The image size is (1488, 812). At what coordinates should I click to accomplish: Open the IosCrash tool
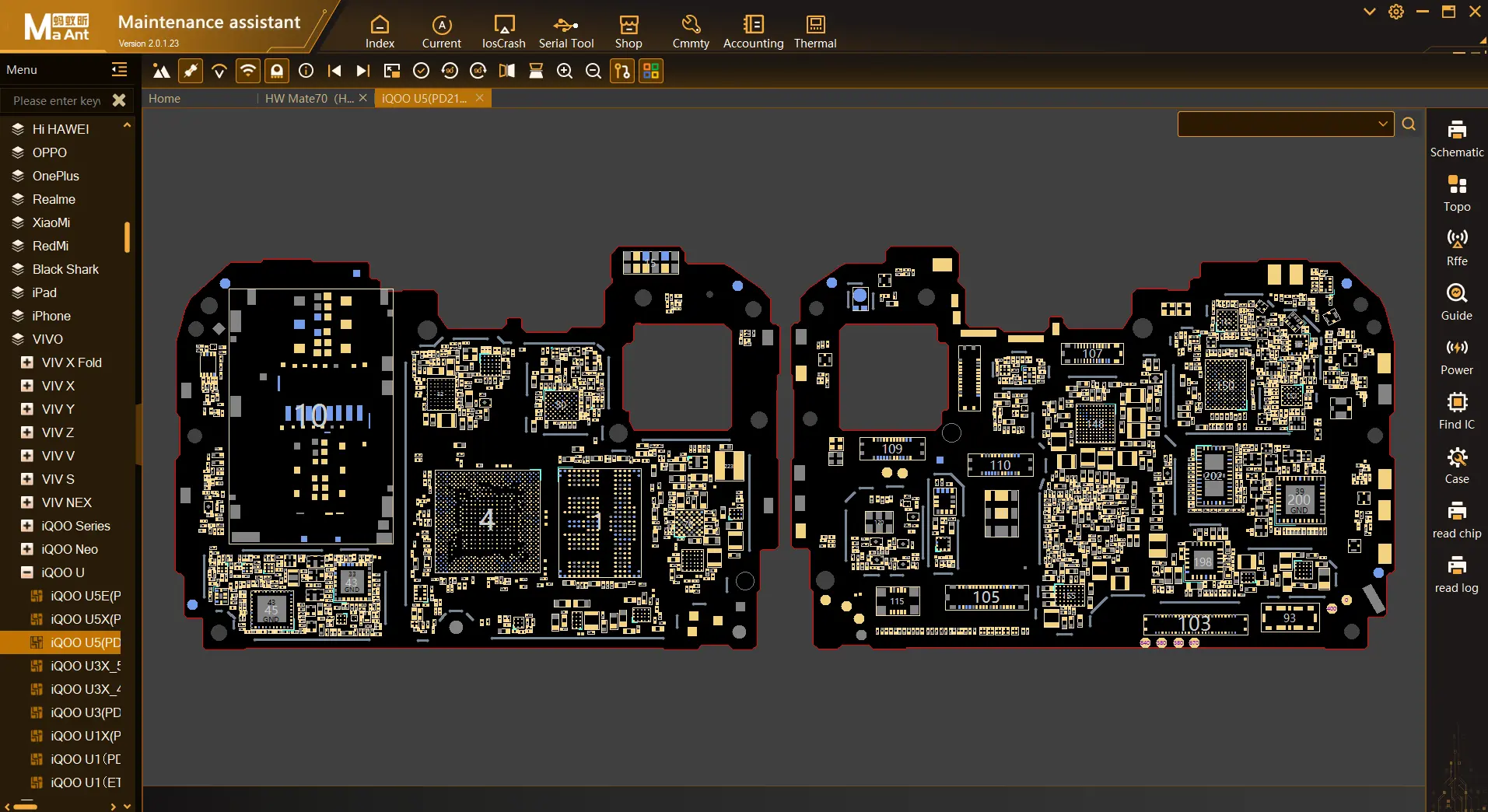click(x=504, y=32)
